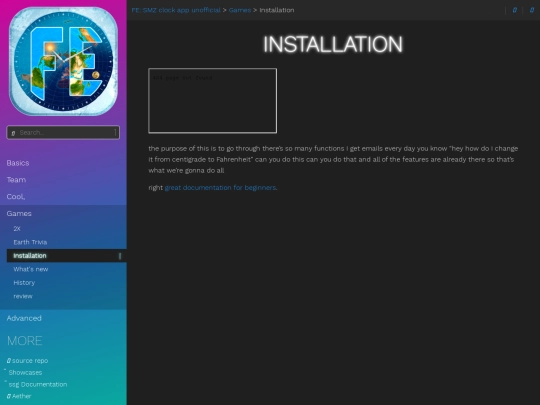
Task: Open the source repo link
Action: click(30, 361)
